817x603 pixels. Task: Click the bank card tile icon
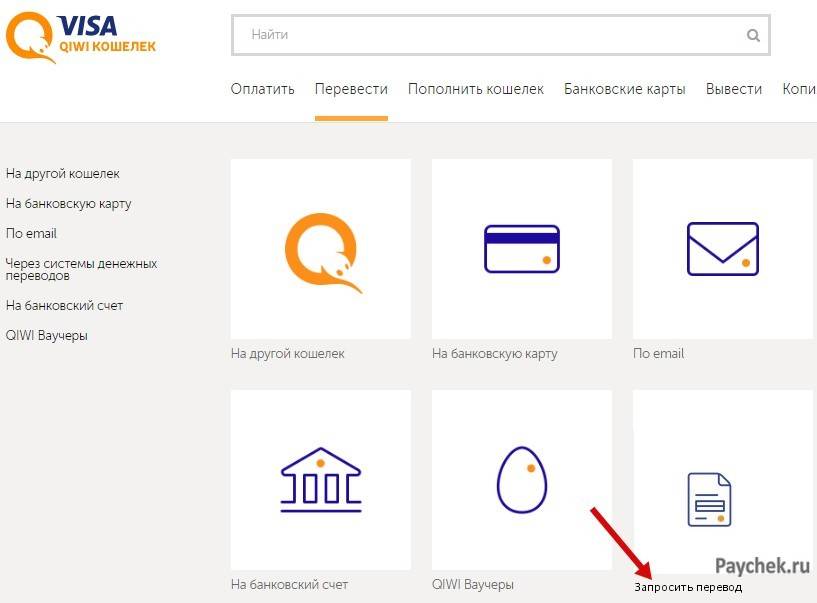coord(522,249)
